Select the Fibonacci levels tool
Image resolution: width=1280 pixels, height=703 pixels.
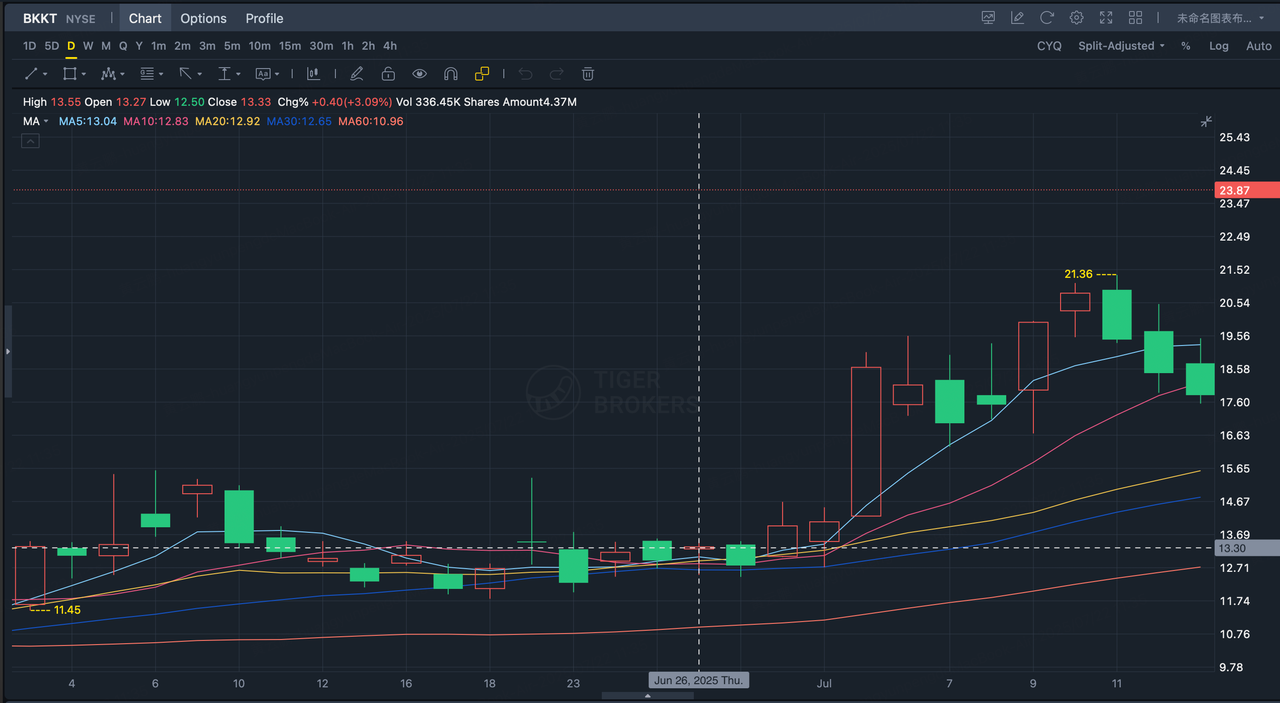[147, 73]
